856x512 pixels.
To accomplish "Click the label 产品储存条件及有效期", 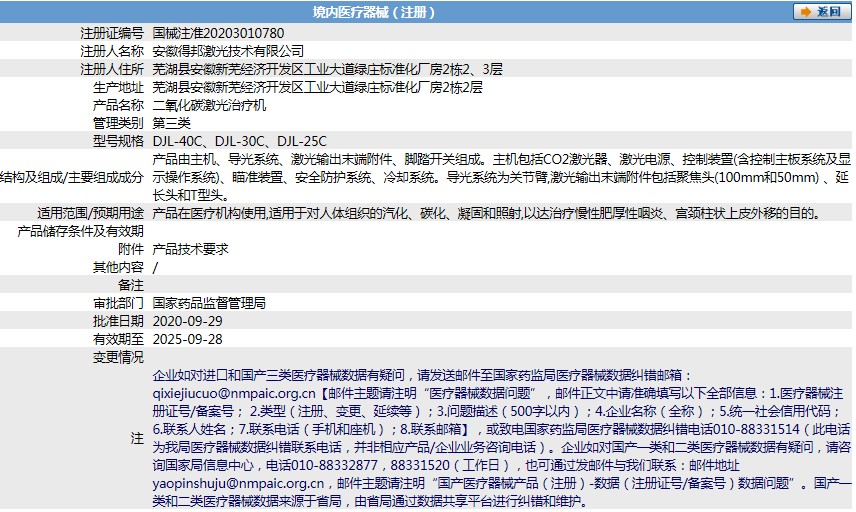I will (80, 231).
